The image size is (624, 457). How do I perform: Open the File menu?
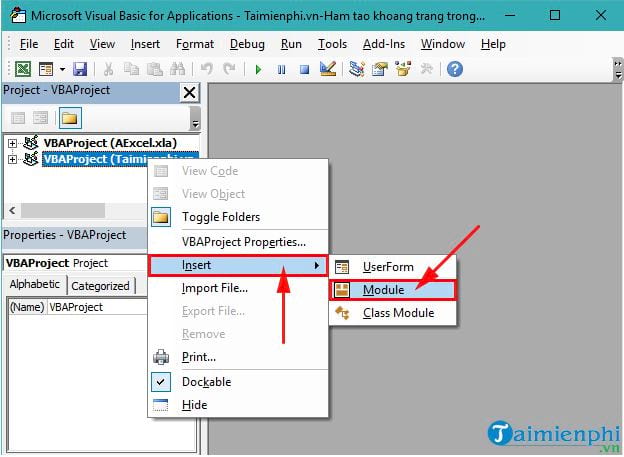pos(29,44)
